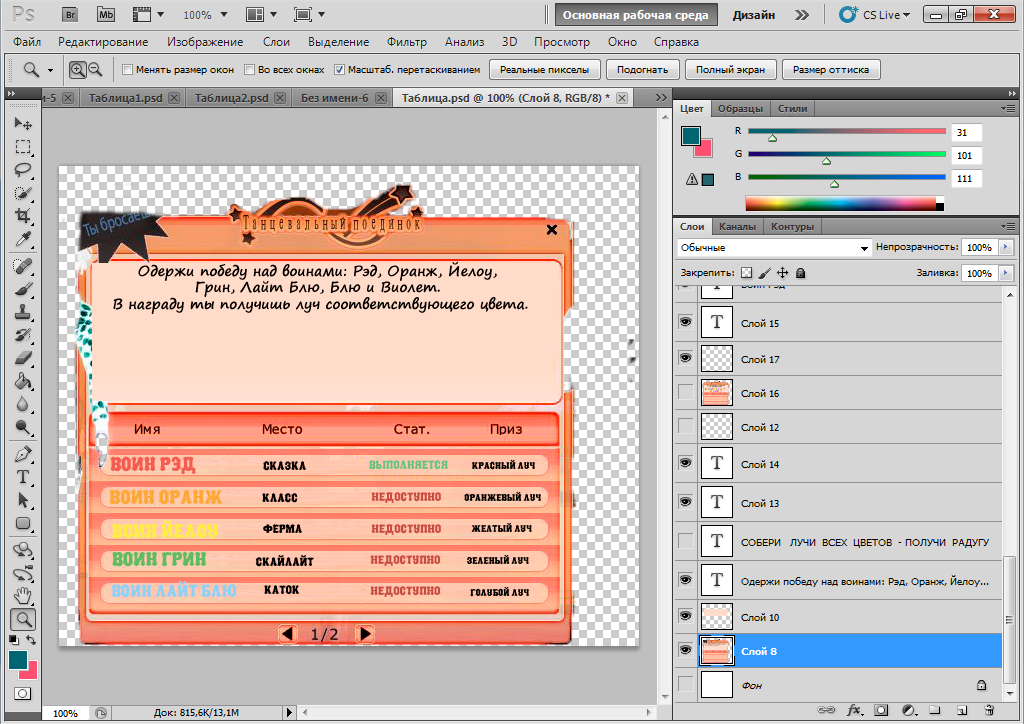
Task: Select the Quick Selection tool
Action: [23, 193]
